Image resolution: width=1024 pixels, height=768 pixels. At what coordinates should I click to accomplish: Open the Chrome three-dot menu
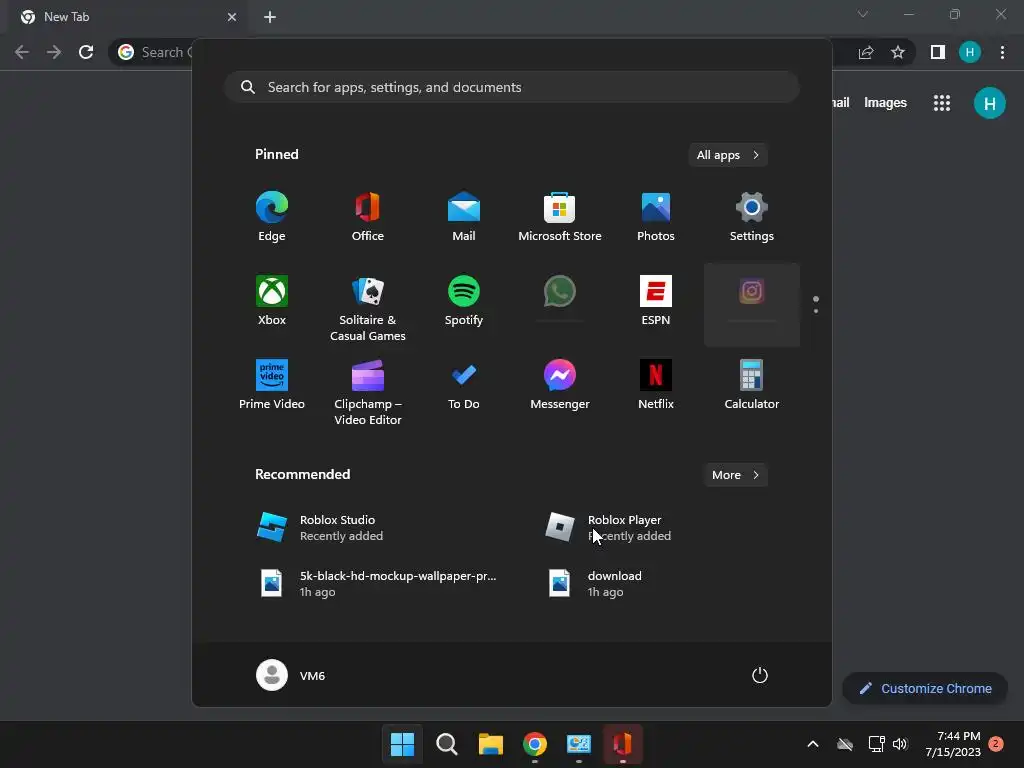click(x=1002, y=52)
